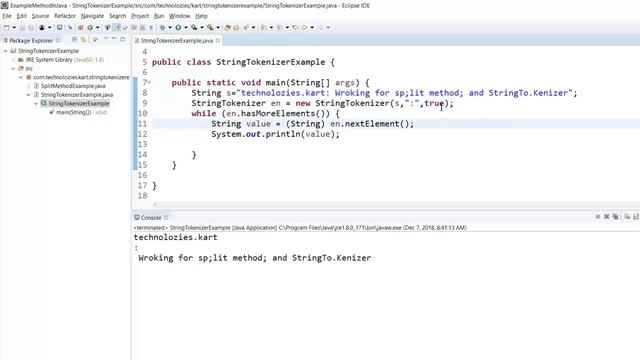This screenshot has height=360, width=640.
Task: Click the Open Type toolbar icon
Action: (x=228, y=27)
